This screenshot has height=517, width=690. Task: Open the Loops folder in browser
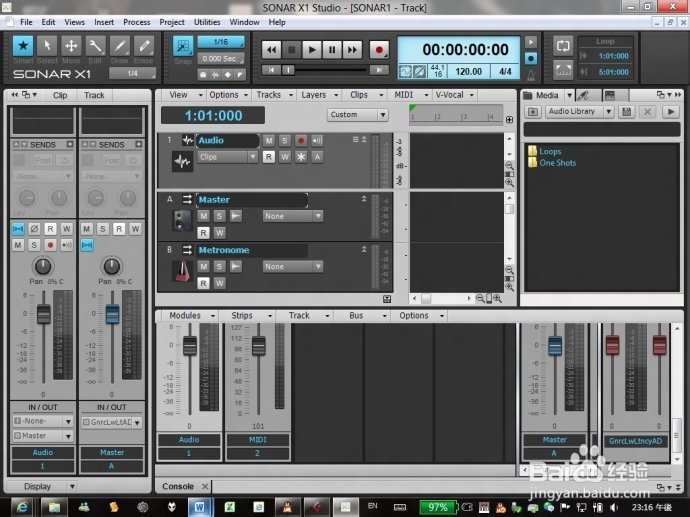(545, 151)
